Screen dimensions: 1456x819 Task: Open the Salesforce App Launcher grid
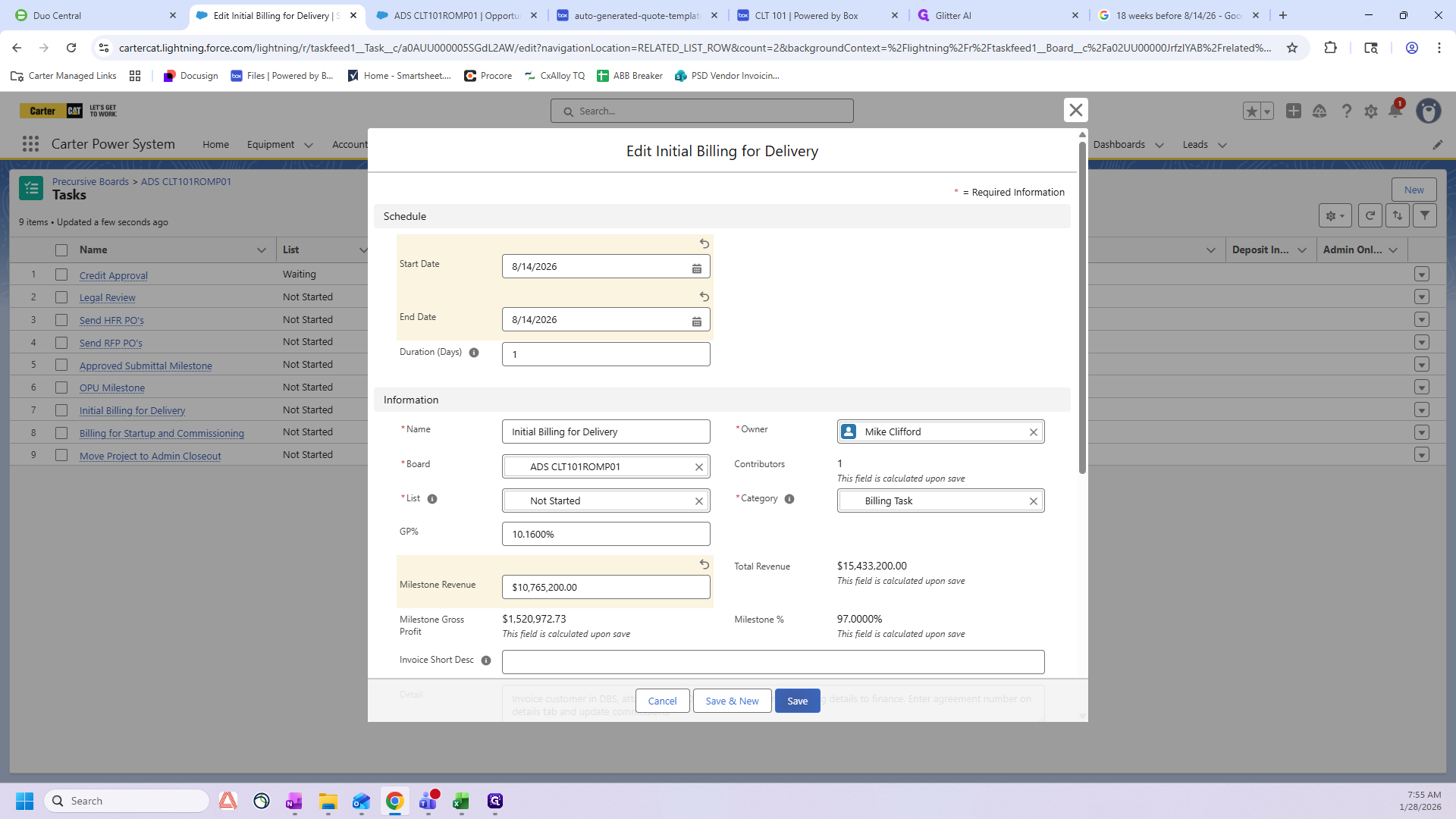coord(30,144)
